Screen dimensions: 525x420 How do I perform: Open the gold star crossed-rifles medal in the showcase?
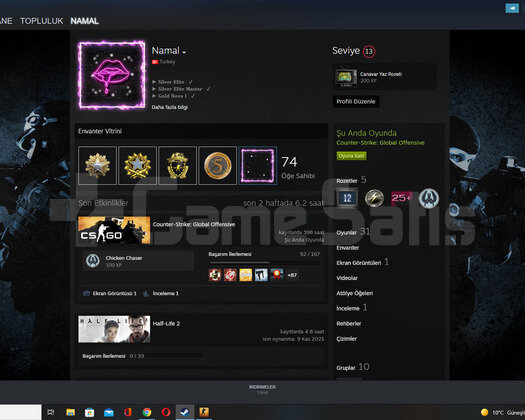[137, 165]
